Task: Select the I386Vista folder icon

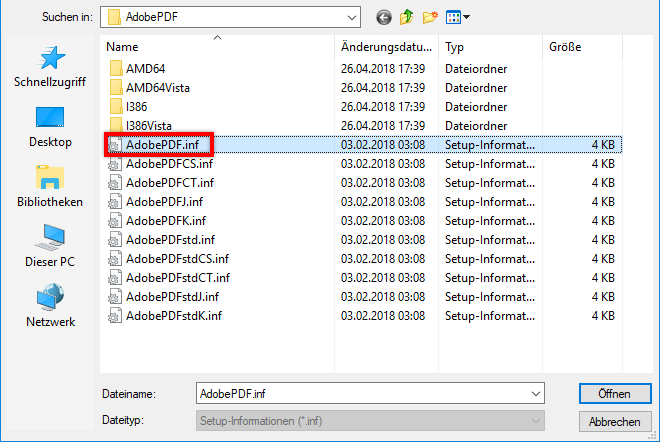Action: pos(116,125)
